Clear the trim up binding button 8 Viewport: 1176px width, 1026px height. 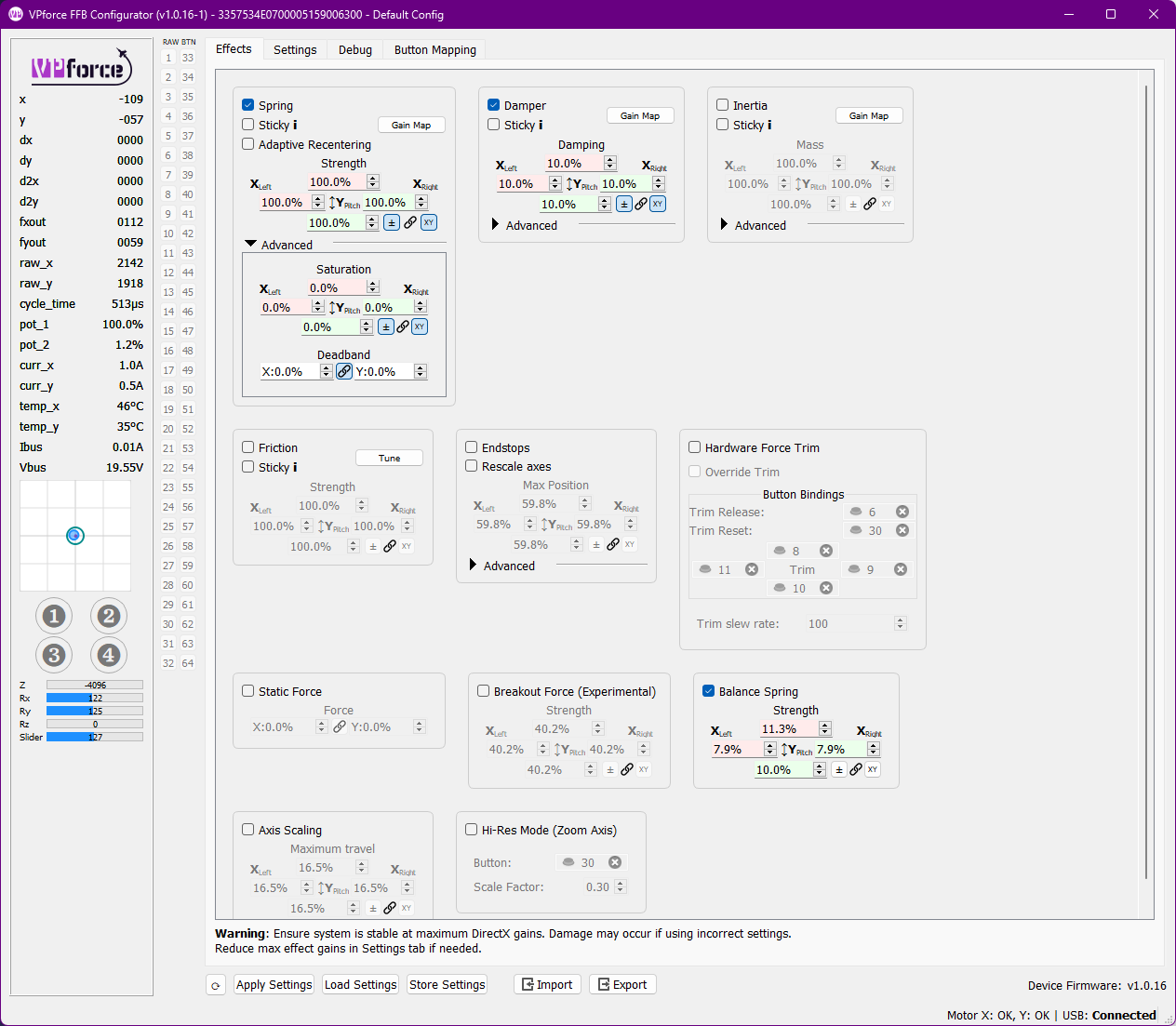[825, 551]
